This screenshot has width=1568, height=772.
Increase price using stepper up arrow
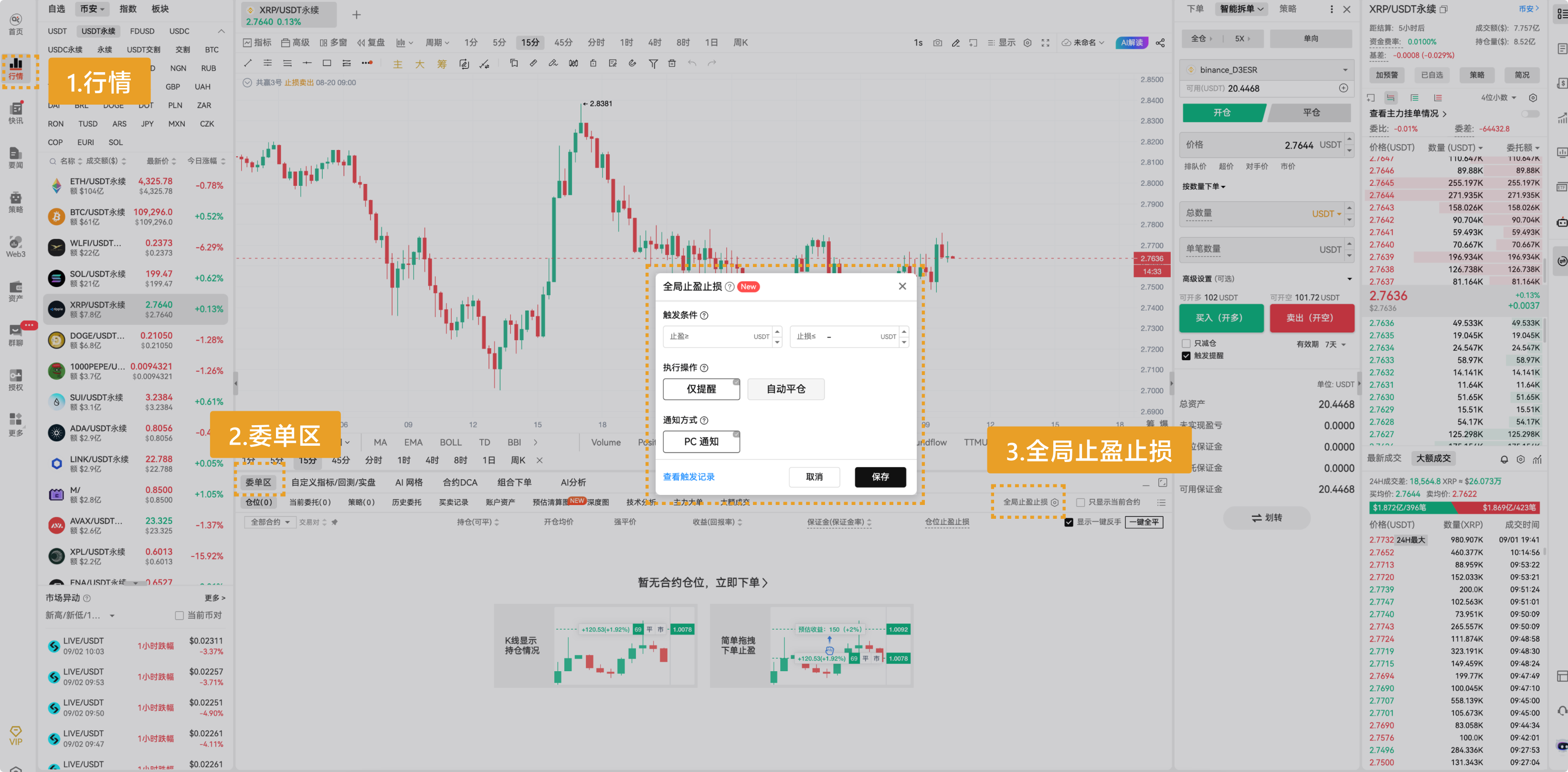(1349, 140)
